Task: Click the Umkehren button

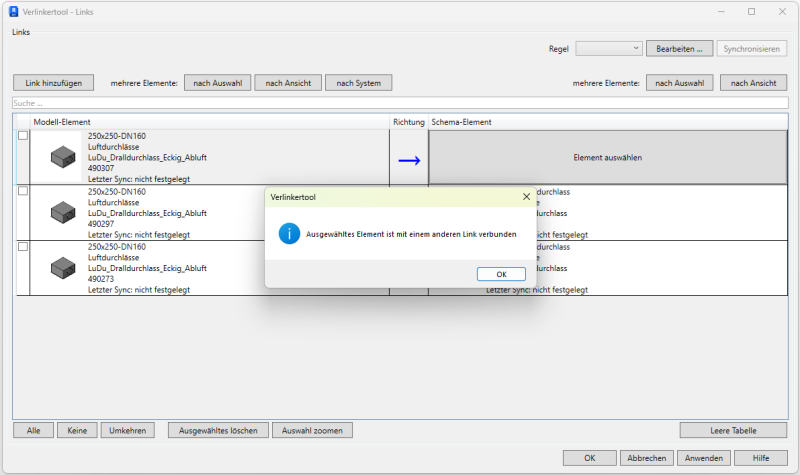Action: point(127,431)
